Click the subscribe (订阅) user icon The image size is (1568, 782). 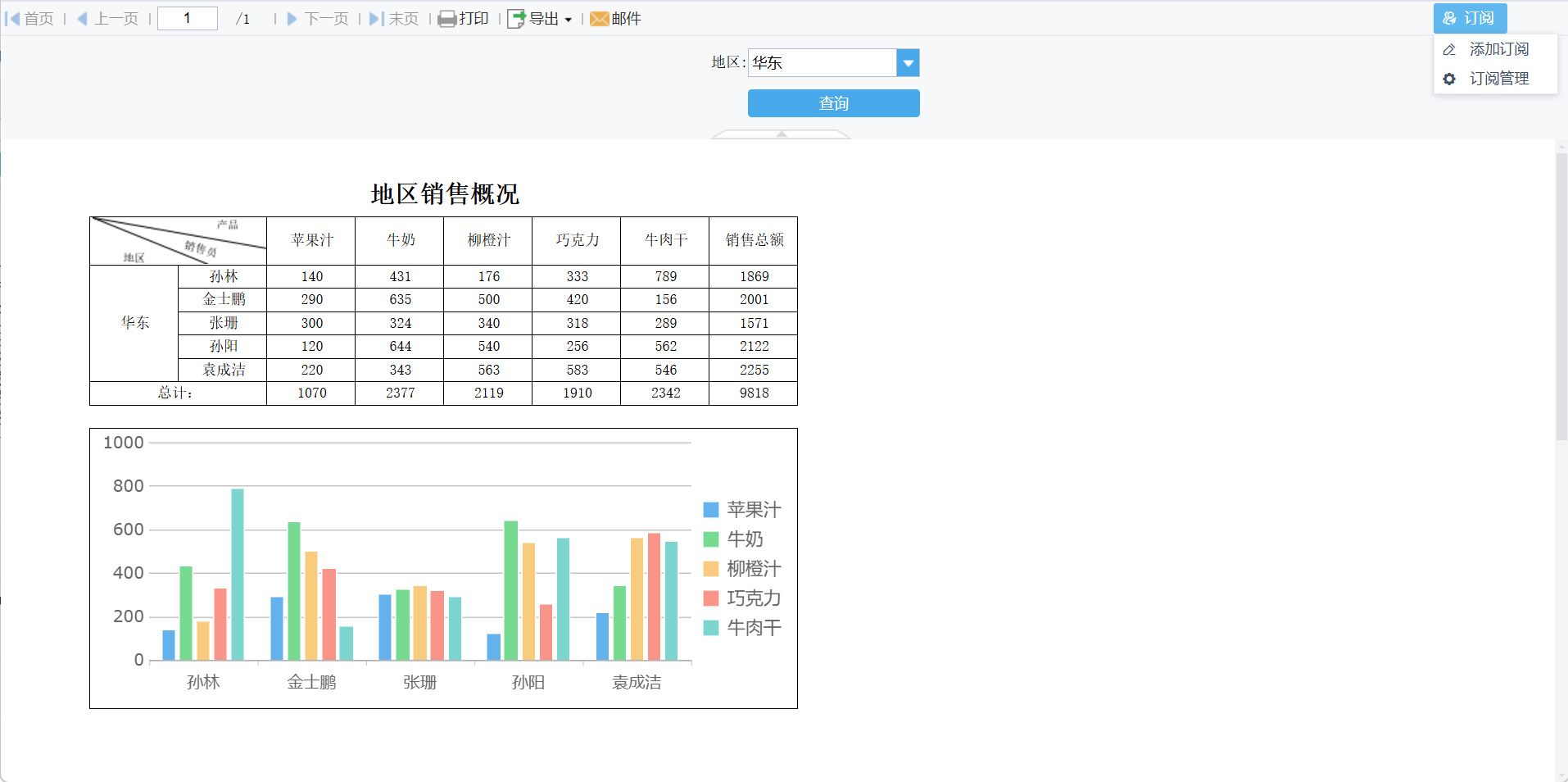1450,18
